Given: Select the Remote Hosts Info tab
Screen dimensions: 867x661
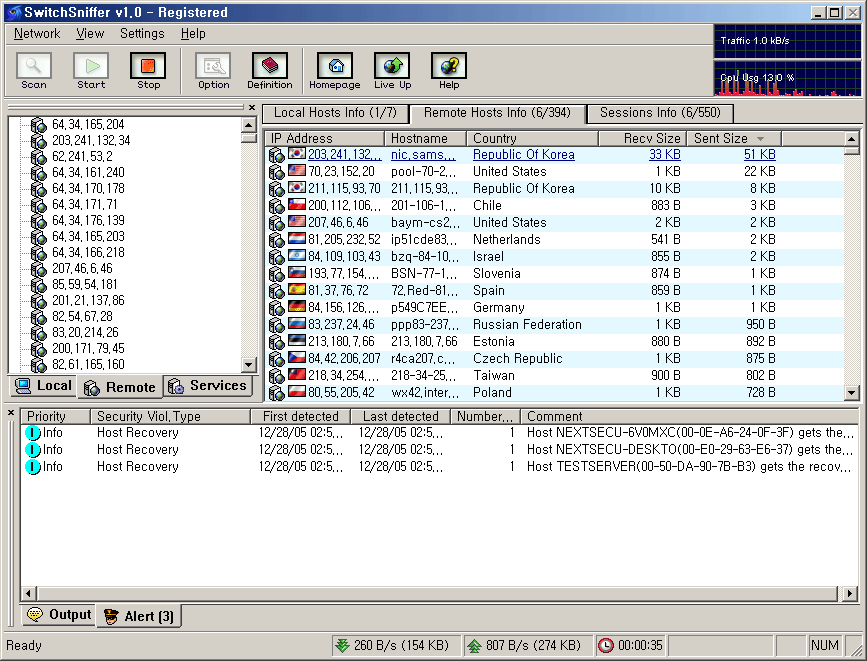Looking at the screenshot, I should 497,113.
